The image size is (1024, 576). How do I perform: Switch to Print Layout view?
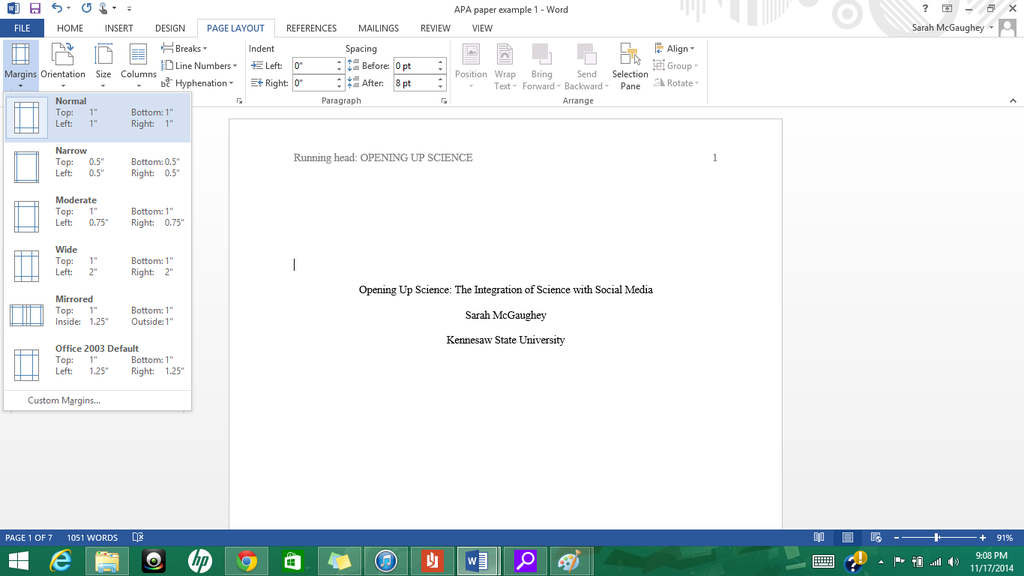[x=848, y=537]
